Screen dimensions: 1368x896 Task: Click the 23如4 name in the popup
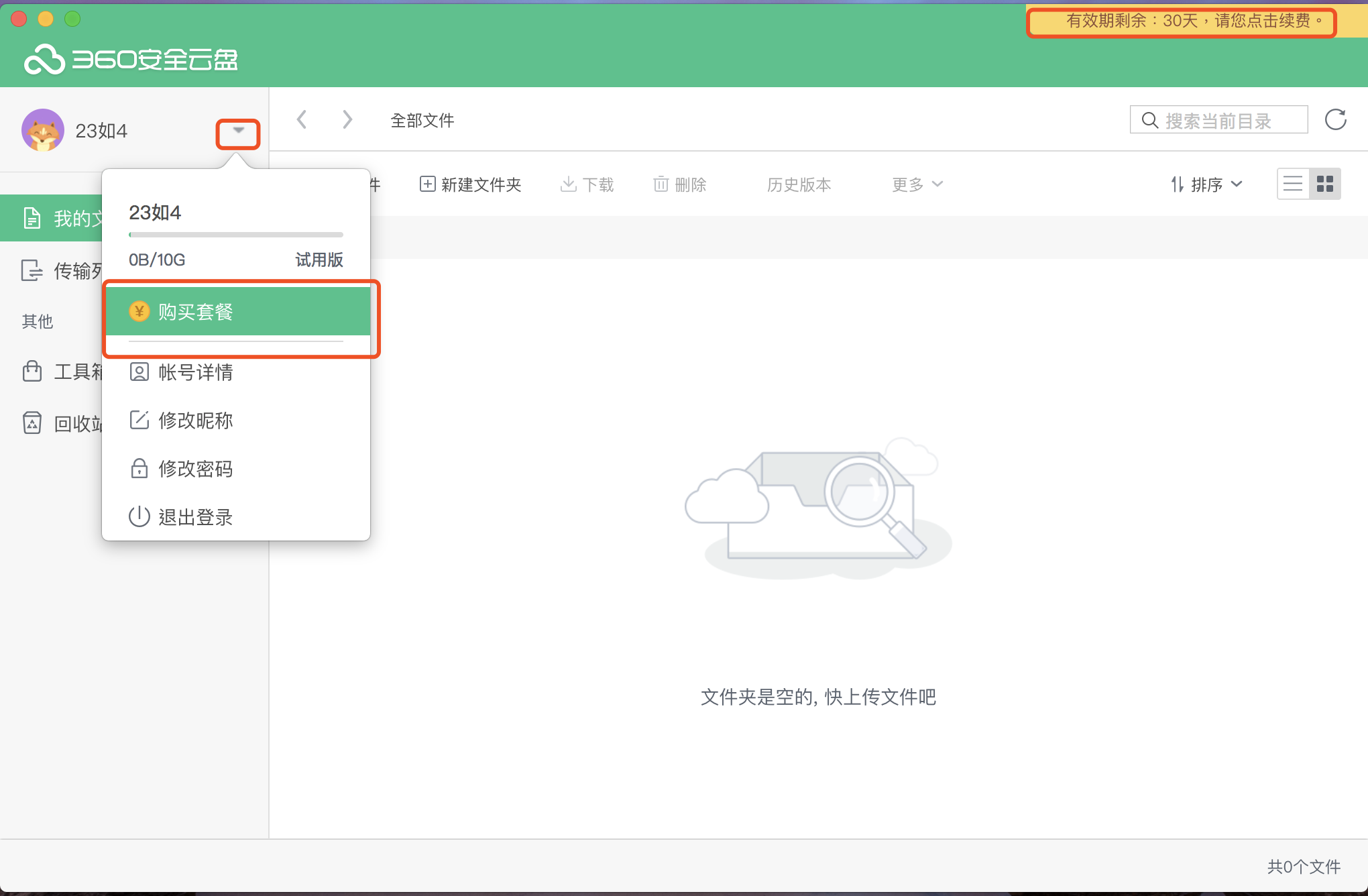(x=155, y=213)
